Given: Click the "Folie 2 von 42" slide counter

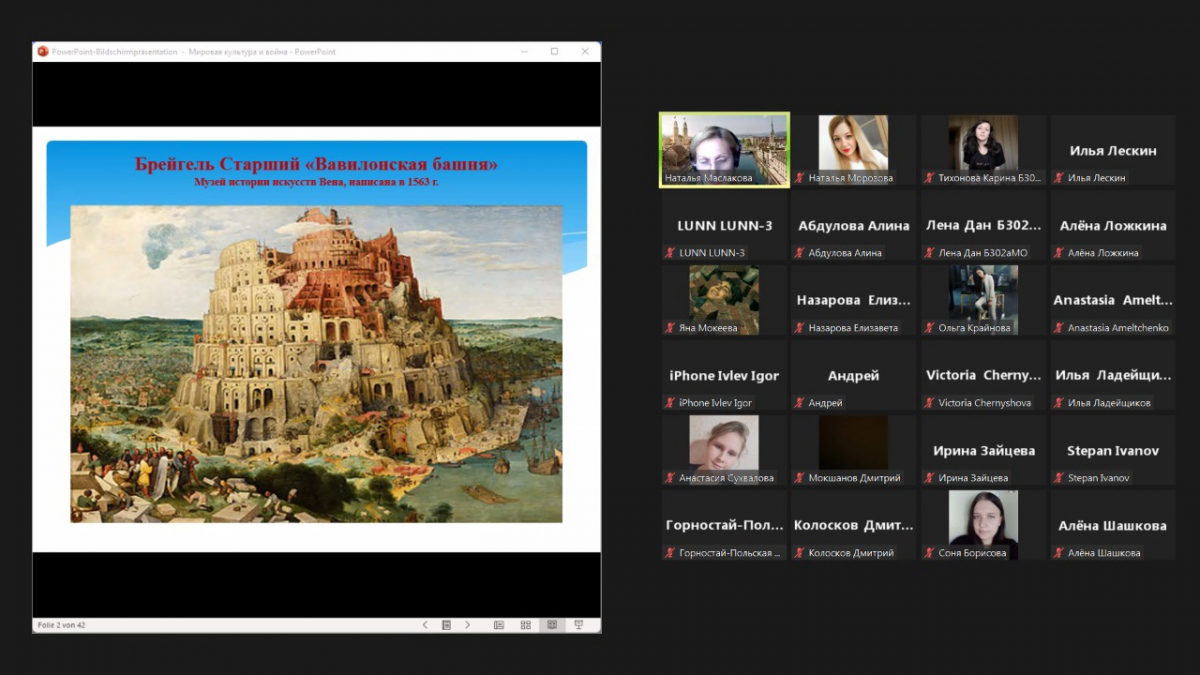Looking at the screenshot, I should (x=61, y=625).
